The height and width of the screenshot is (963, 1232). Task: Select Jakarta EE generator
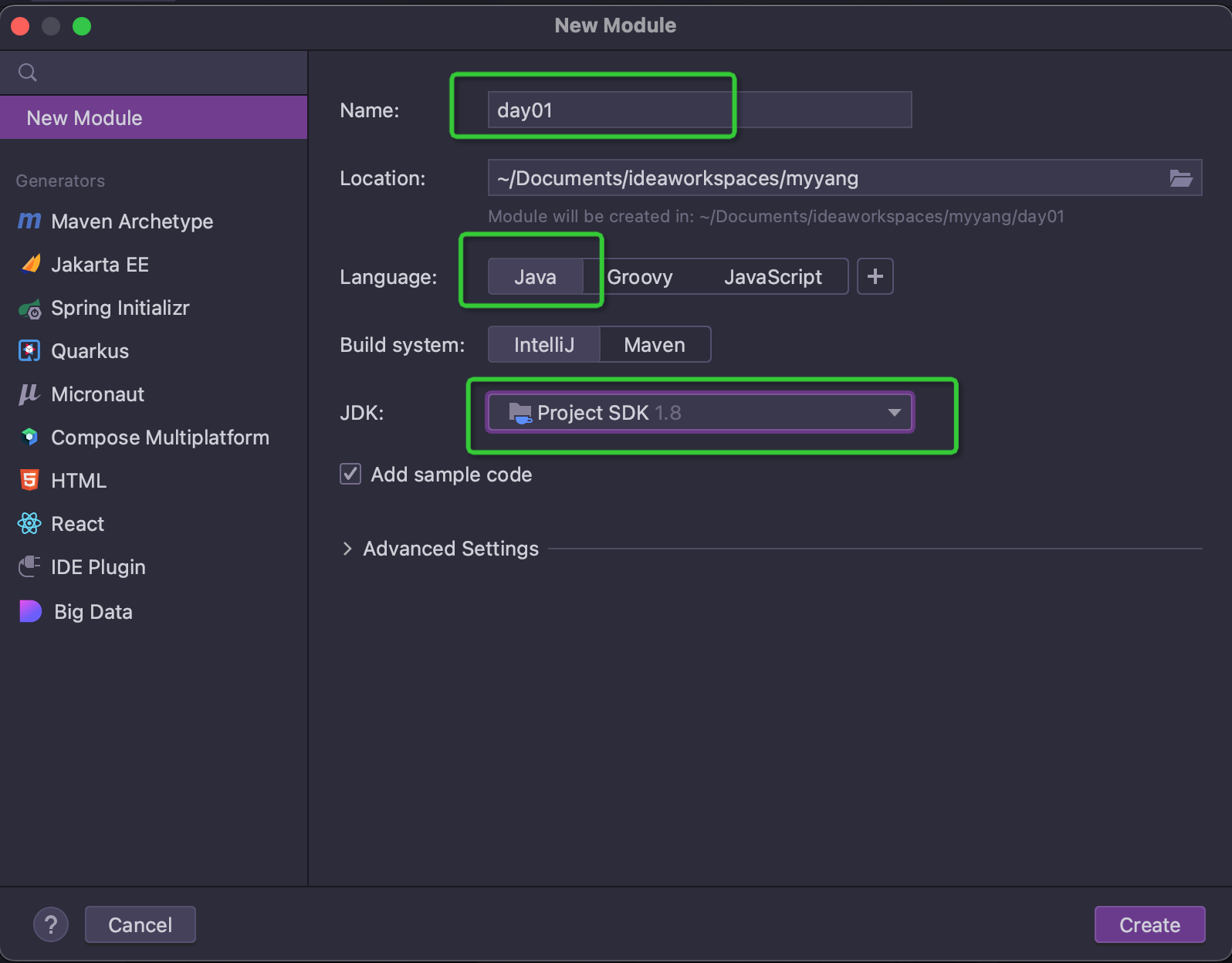[x=154, y=265]
